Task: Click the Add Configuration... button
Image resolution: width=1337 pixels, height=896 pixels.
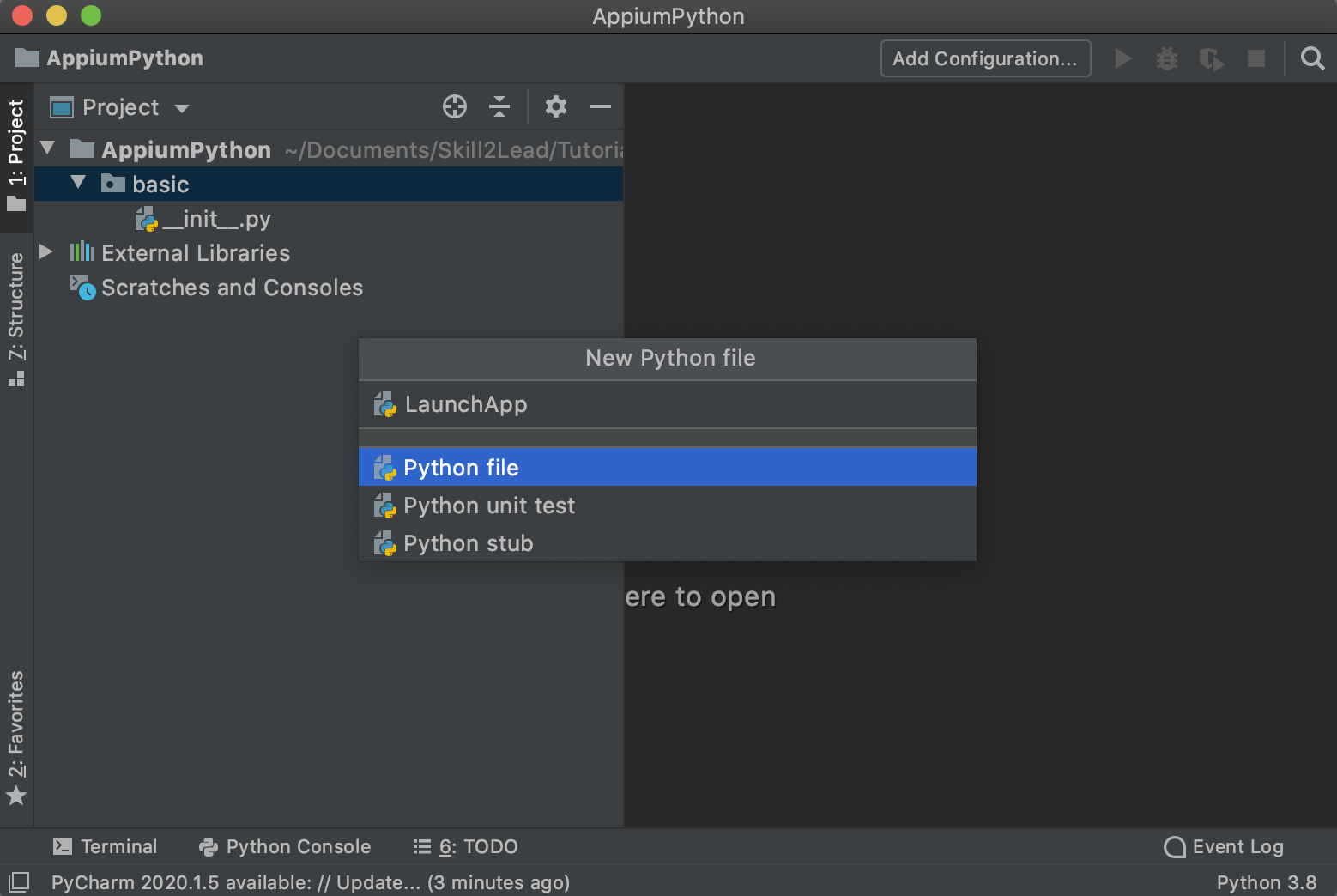Action: pos(984,58)
